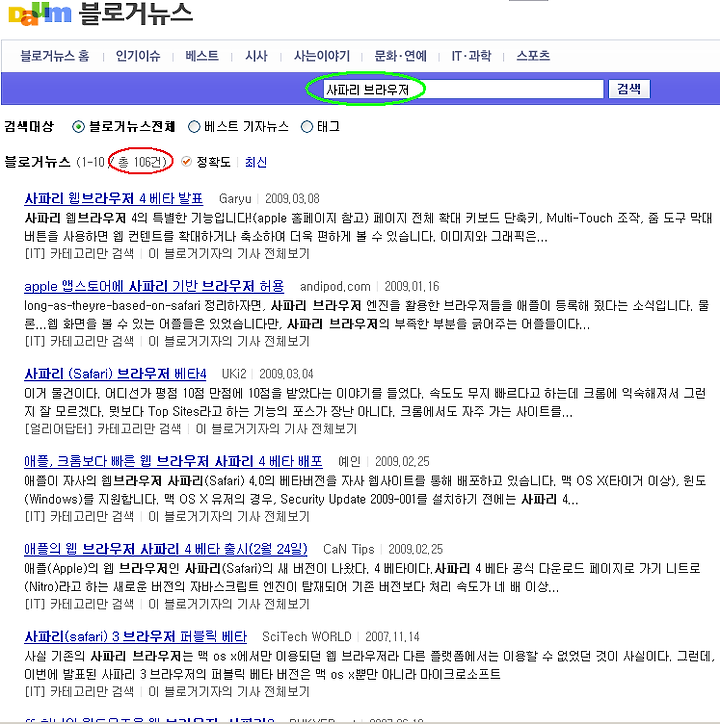Screen dimensions: 720x724
Task: Select 베스트 기자뉴스 radio option
Action: (194, 127)
